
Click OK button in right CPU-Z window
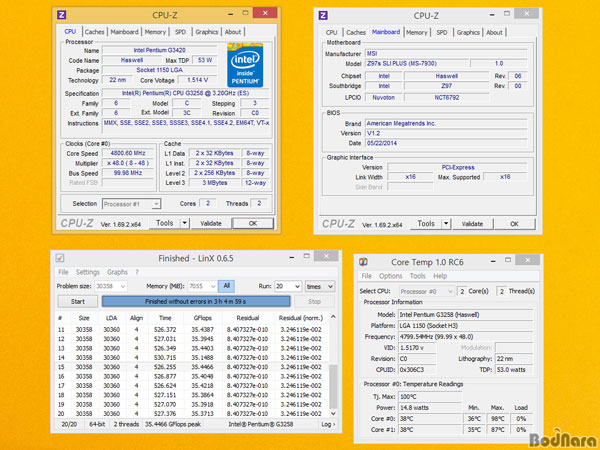coord(514,223)
